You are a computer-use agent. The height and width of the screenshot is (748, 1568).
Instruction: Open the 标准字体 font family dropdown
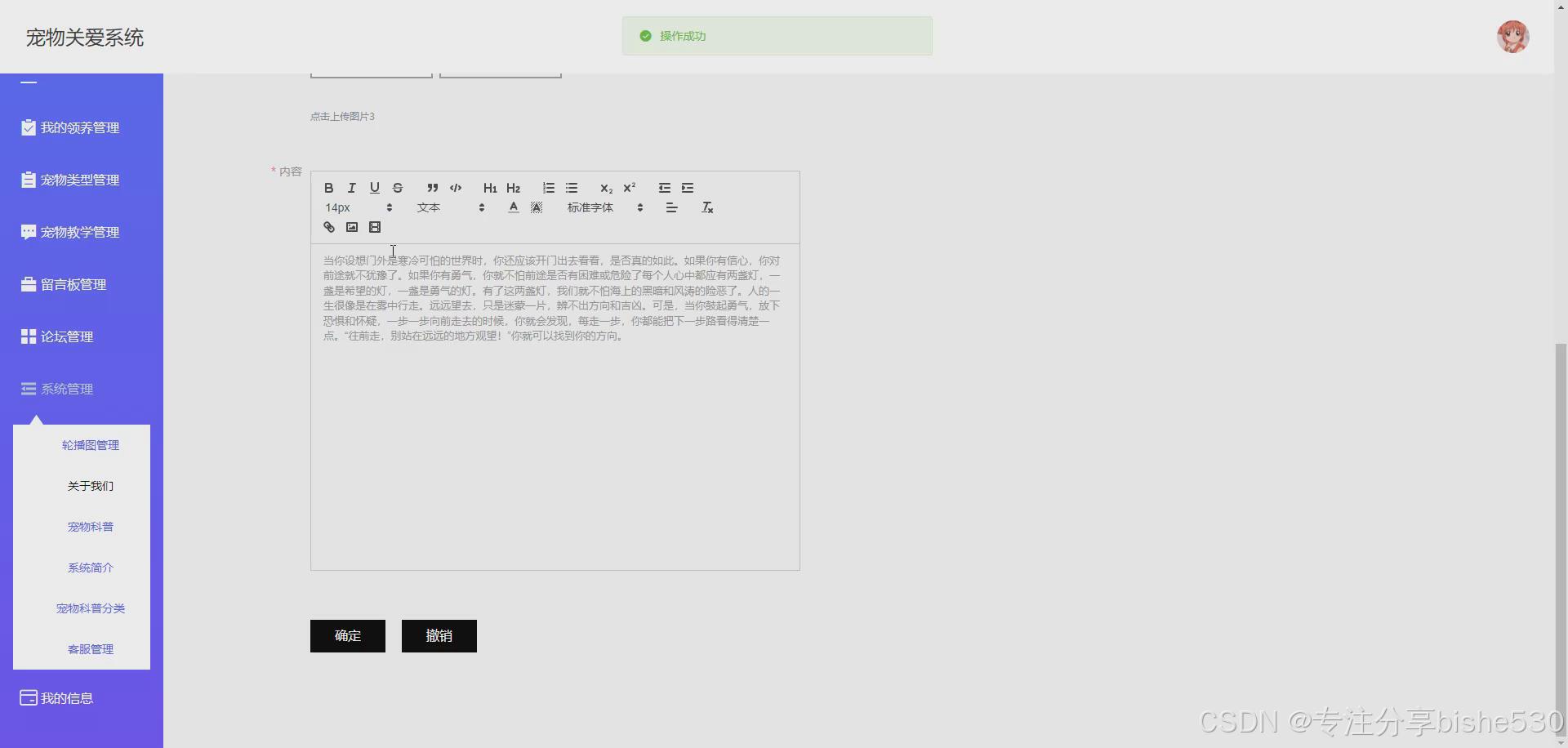click(x=600, y=207)
